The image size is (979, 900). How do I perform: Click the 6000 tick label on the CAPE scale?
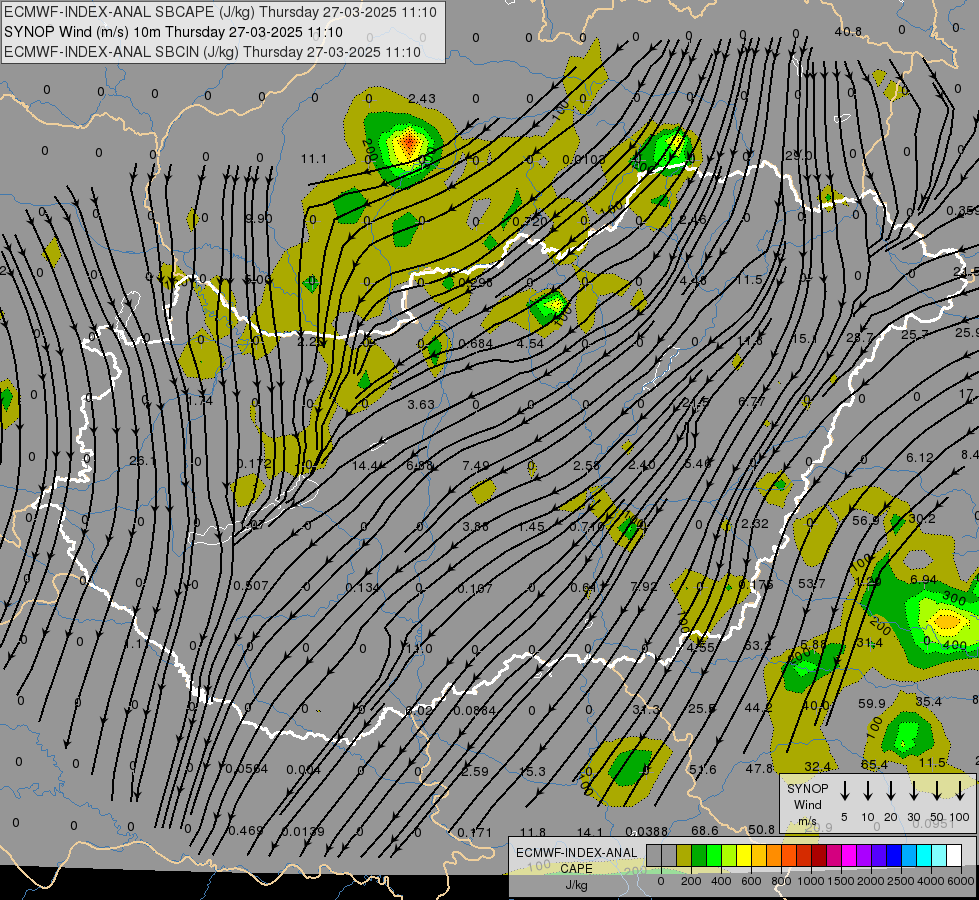click(961, 881)
